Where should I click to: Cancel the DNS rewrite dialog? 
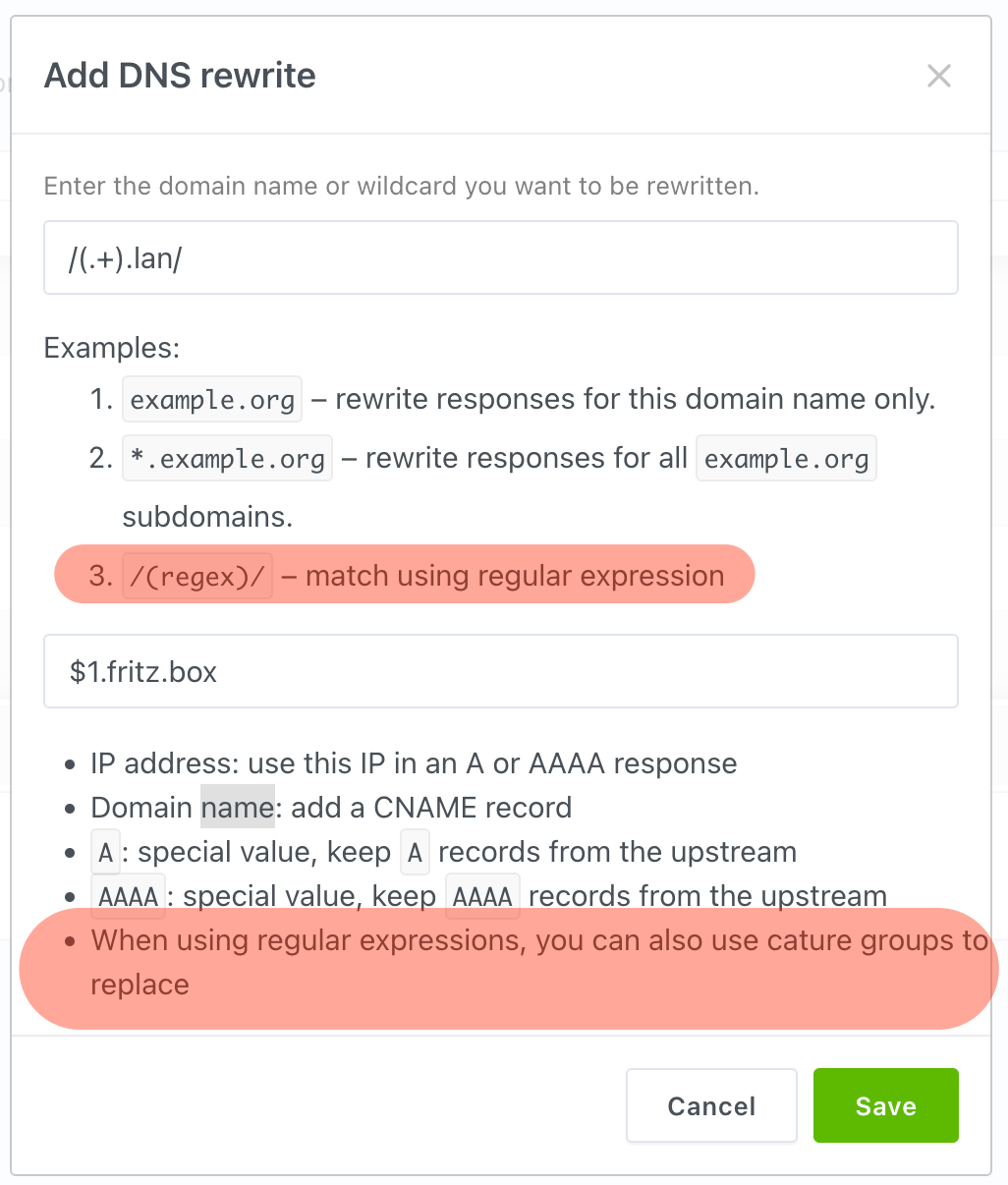(x=711, y=1105)
